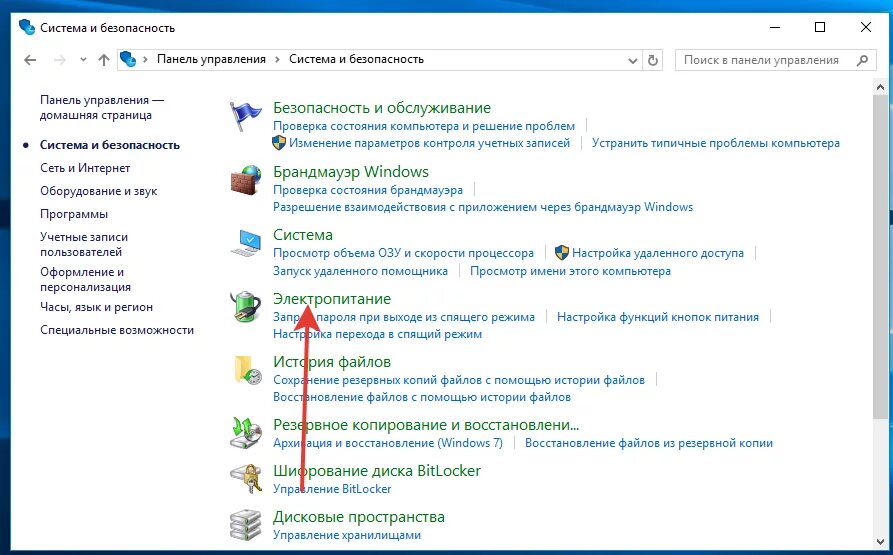This screenshot has height=555, width=893.
Task: Click the Система computer monitor icon
Action: [x=245, y=243]
